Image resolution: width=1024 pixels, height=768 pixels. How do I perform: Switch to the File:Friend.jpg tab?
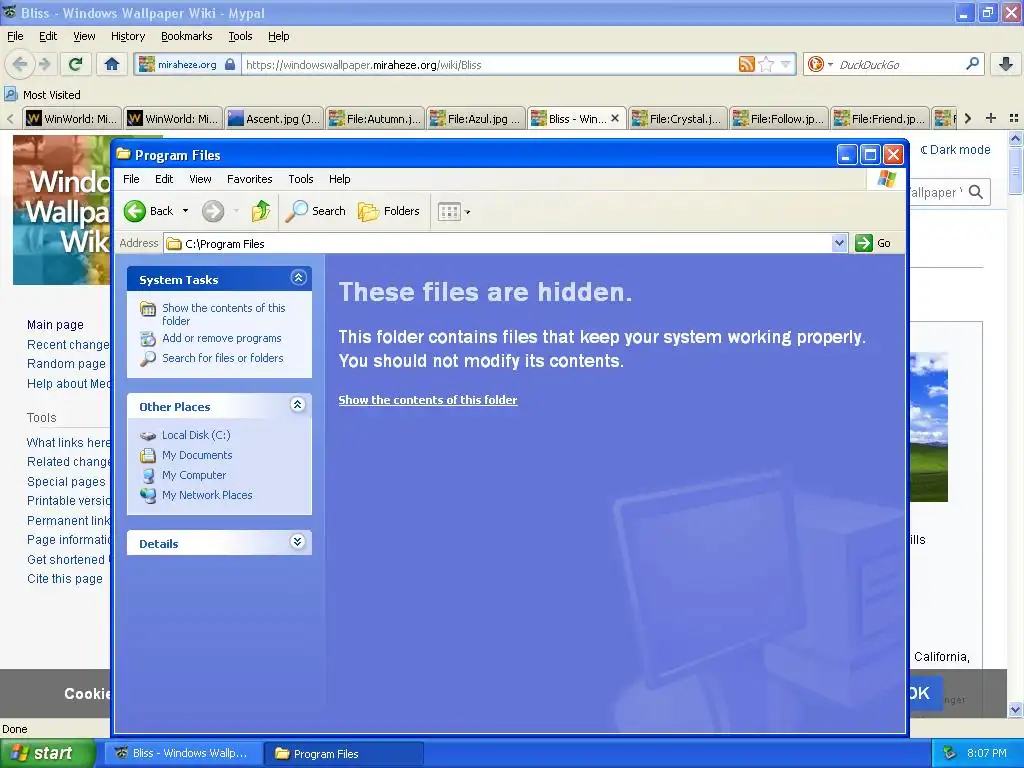coord(880,118)
